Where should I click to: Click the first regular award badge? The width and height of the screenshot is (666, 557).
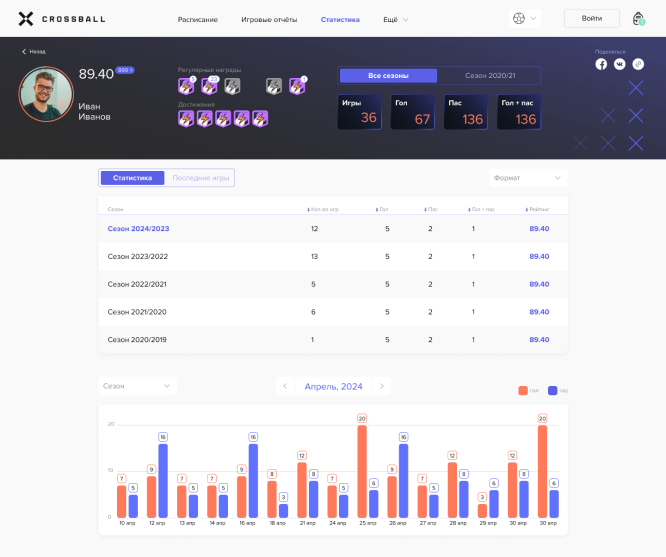pos(185,87)
